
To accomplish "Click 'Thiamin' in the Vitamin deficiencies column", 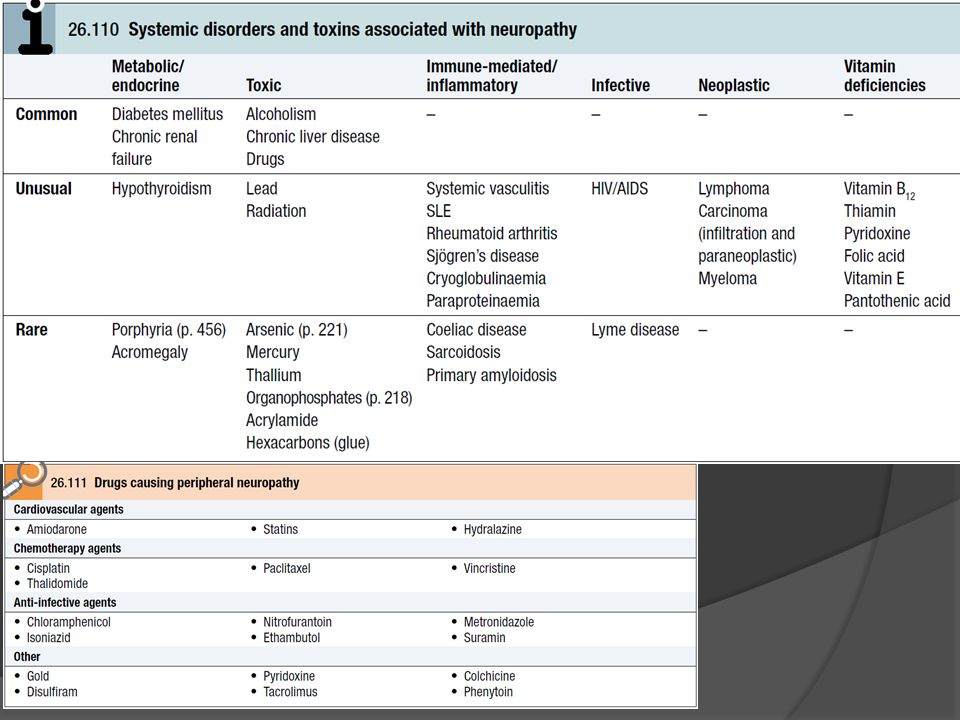I will pos(869,211).
